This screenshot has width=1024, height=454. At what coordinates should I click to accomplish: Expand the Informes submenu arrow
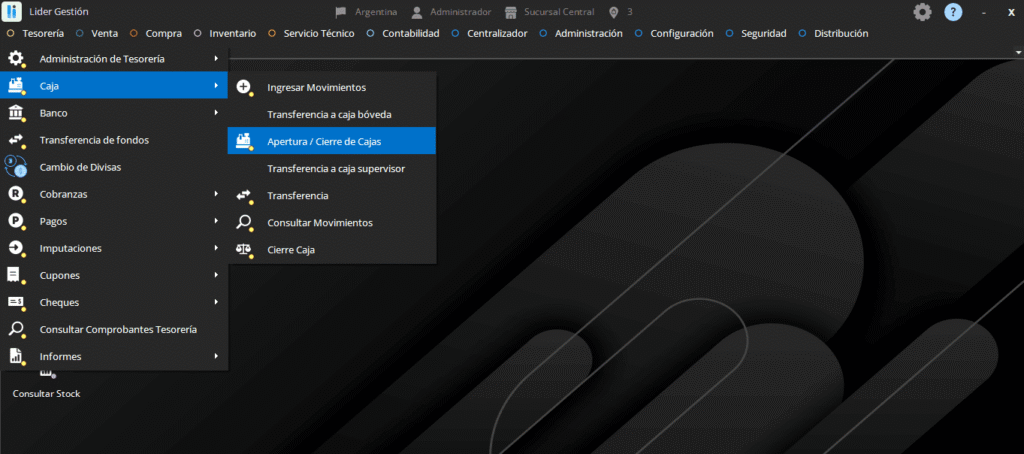pyautogui.click(x=216, y=356)
